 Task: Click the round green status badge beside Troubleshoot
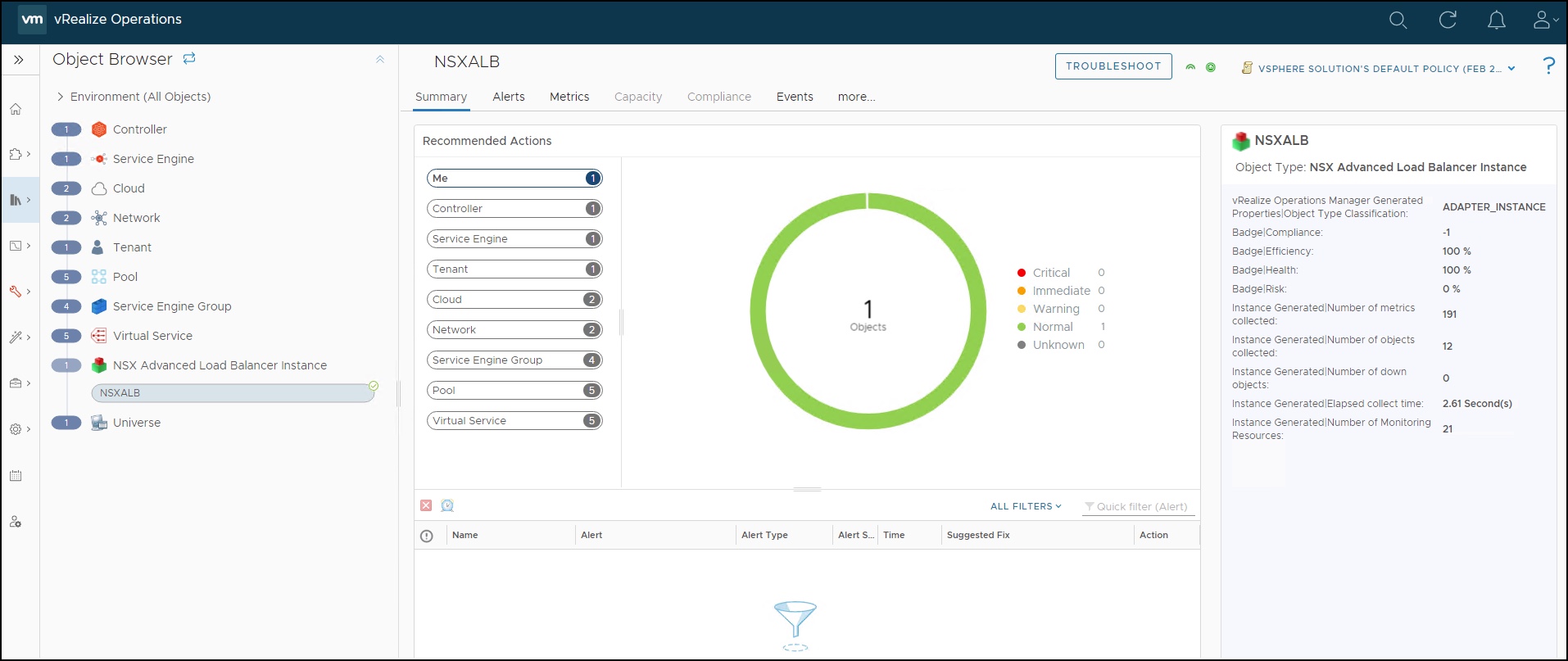tap(1211, 67)
